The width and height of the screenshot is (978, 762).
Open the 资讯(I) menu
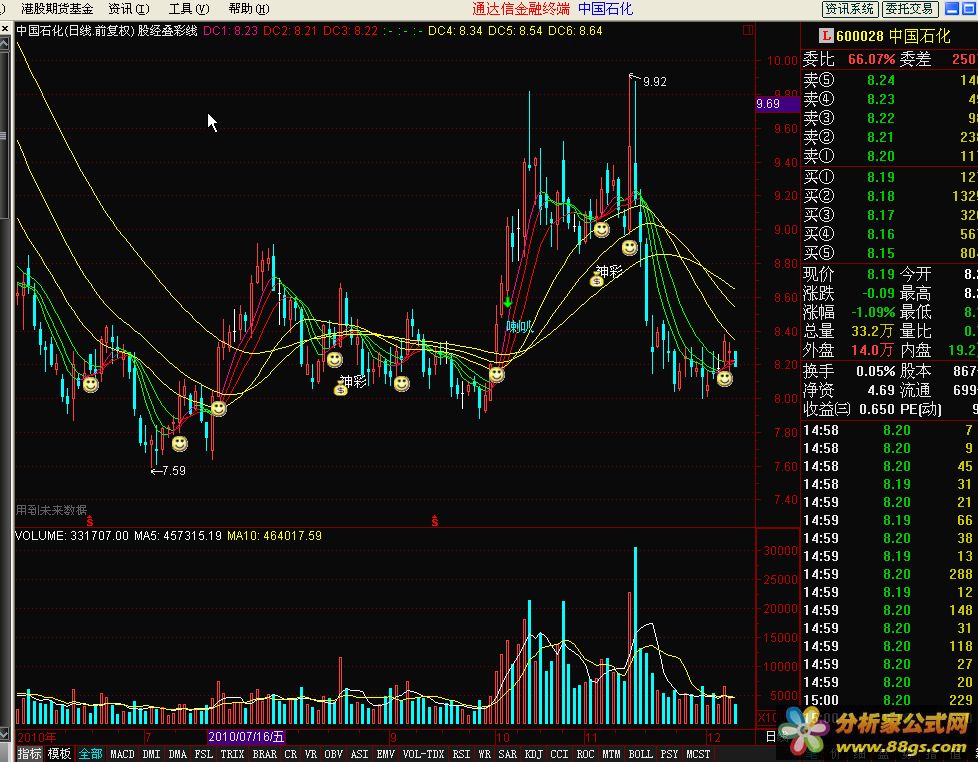(x=129, y=9)
